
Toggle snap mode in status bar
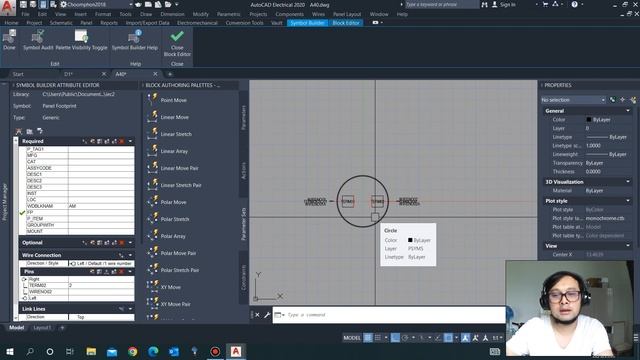tap(378, 338)
